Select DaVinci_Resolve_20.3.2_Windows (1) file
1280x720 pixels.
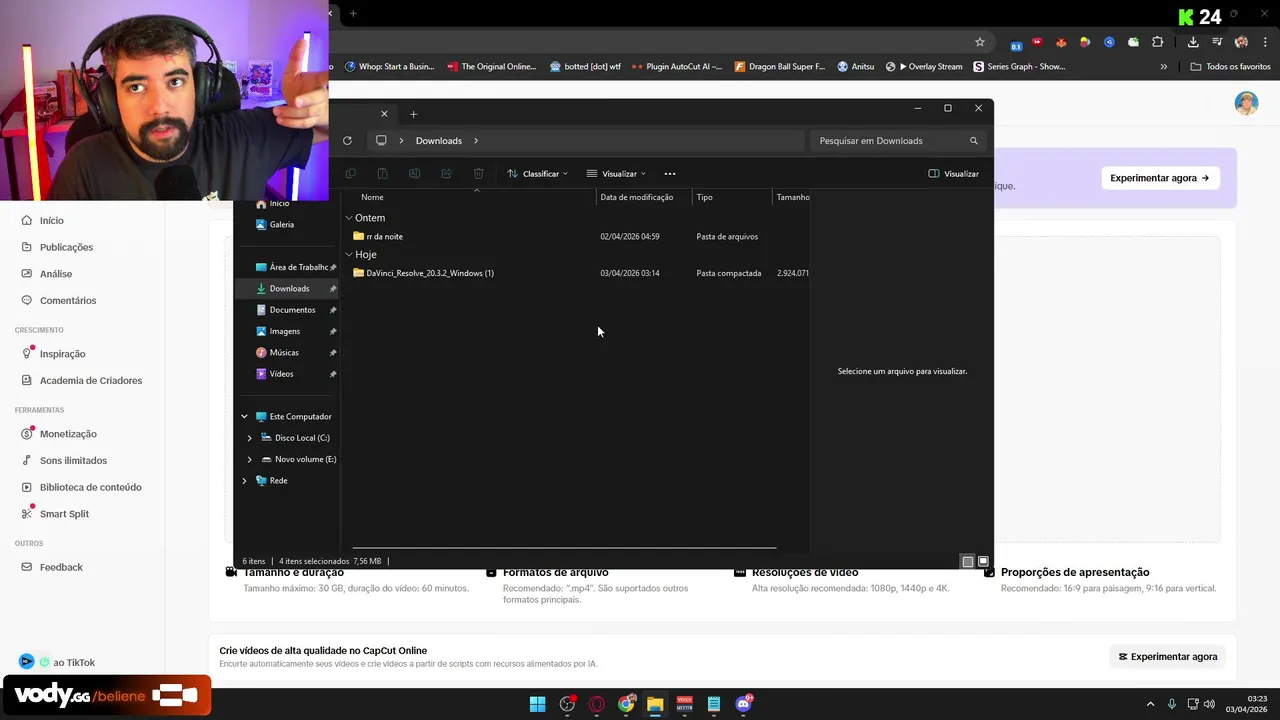coord(423,273)
